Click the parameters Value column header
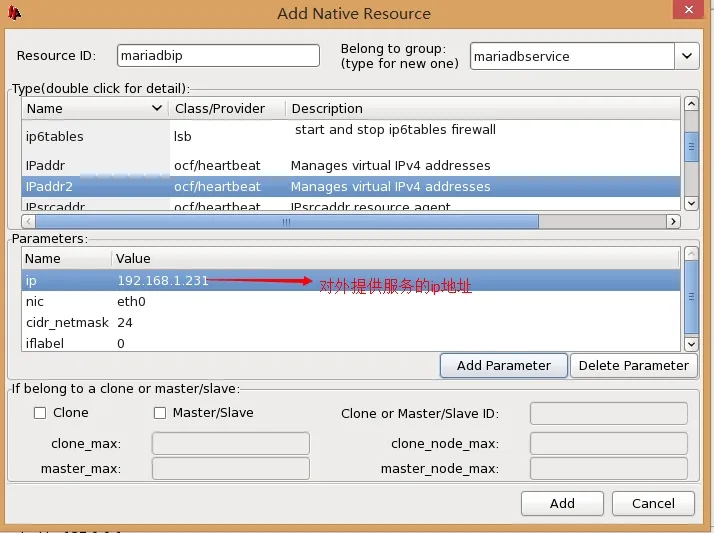The width and height of the screenshot is (714, 533). (396, 259)
